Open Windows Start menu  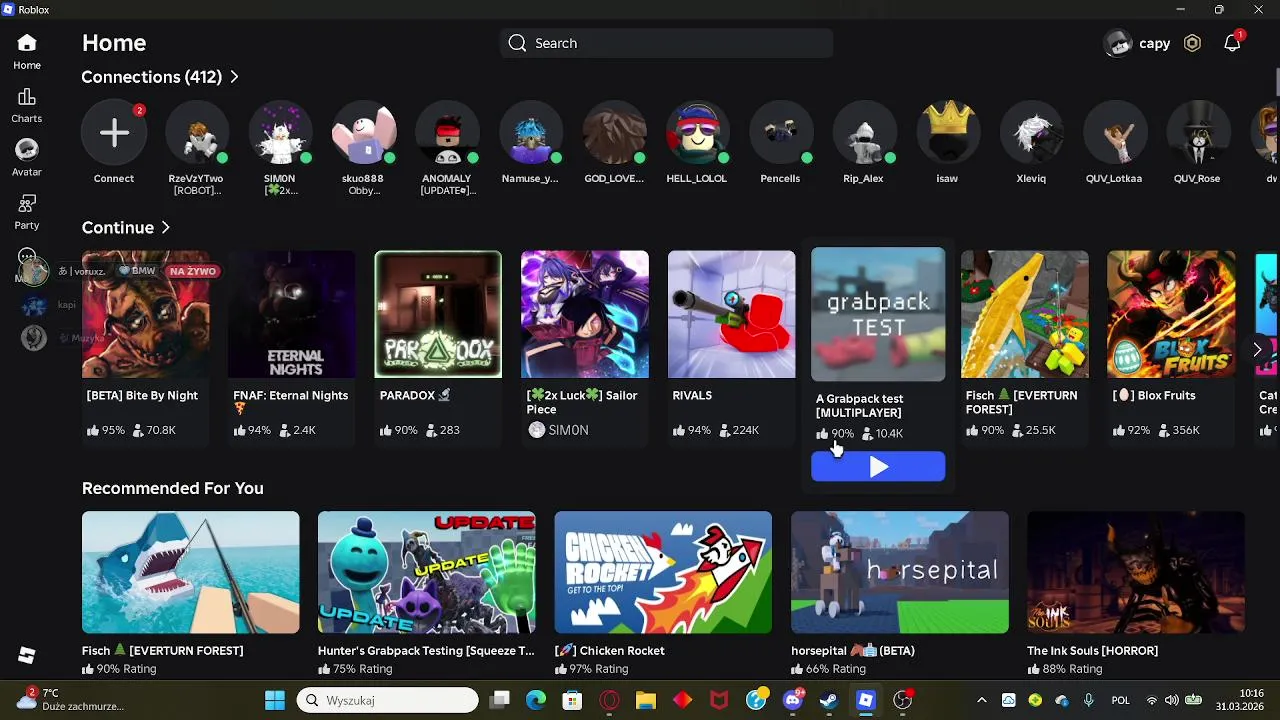[274, 700]
